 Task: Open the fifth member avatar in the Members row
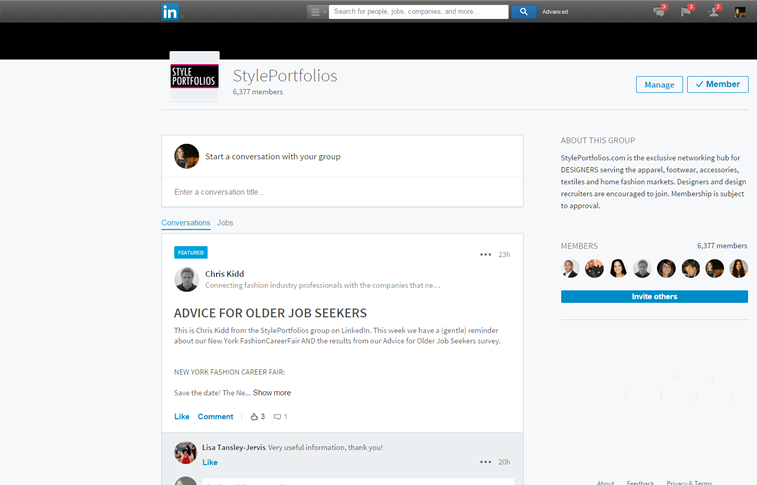click(666, 269)
